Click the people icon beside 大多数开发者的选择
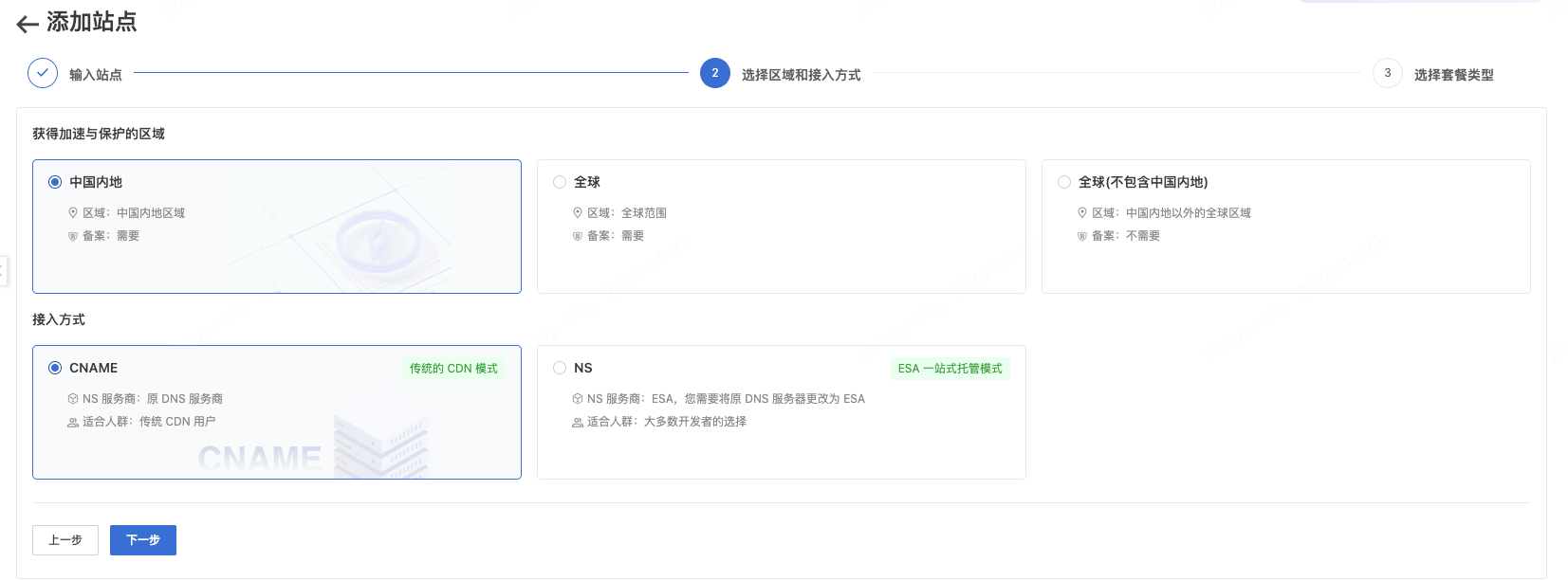Screen dimensions: 1568x581 [578, 423]
